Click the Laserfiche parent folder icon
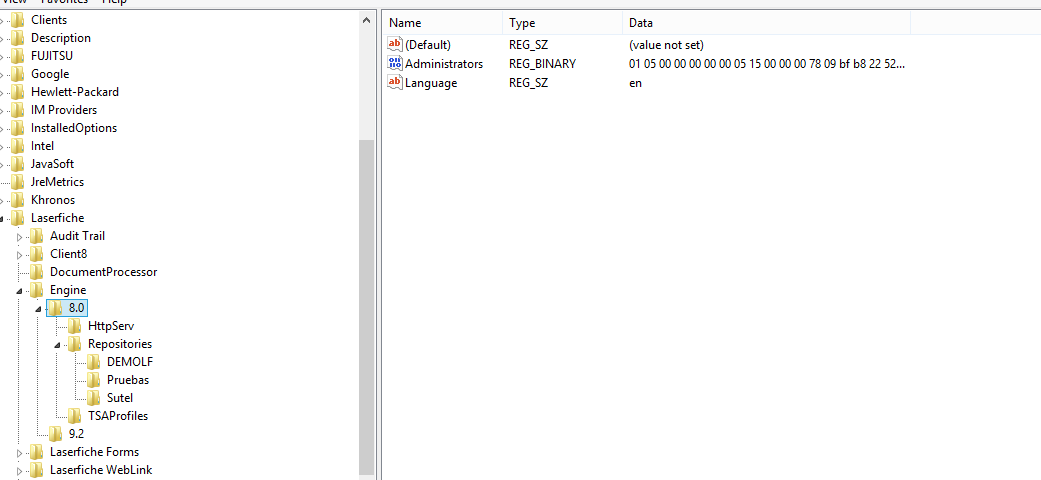 coord(17,217)
